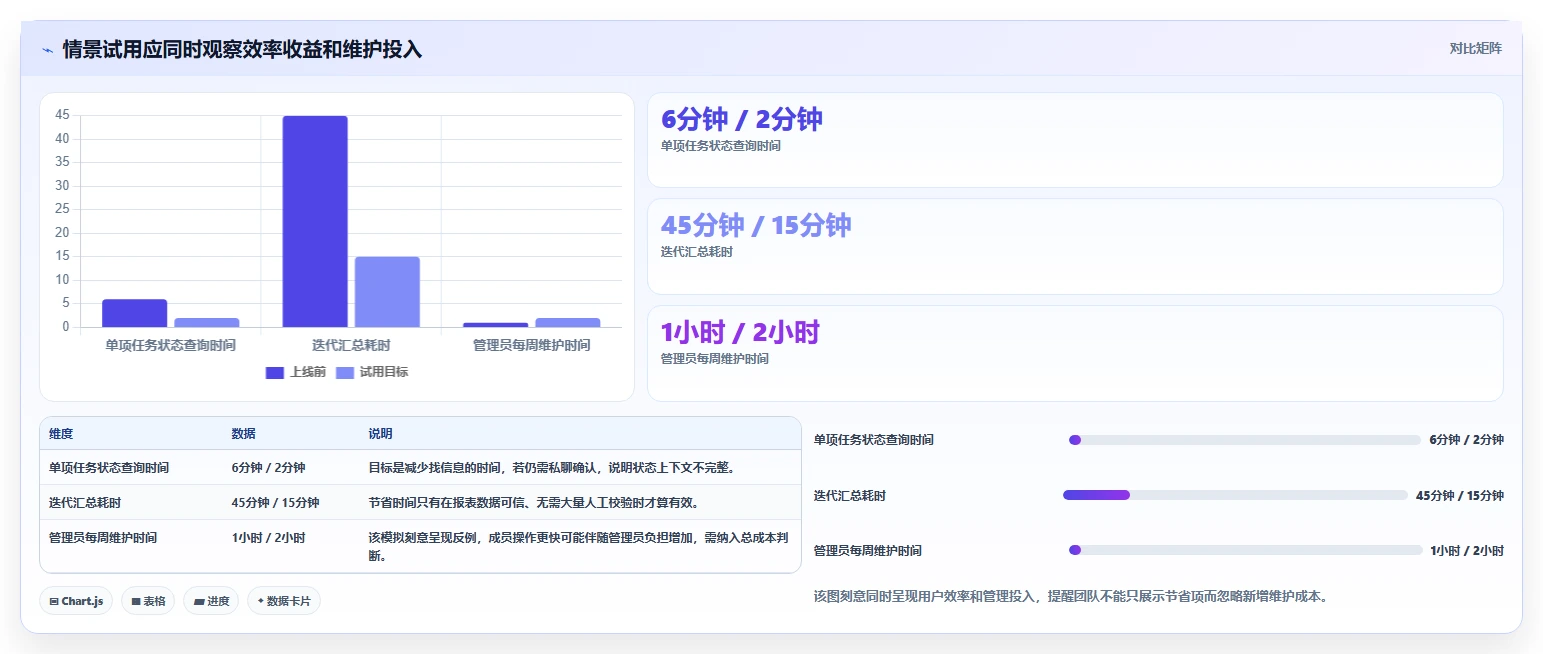Click the 单项任务状态查询时间 progress bar
The image size is (1543, 654).
pos(1244,440)
